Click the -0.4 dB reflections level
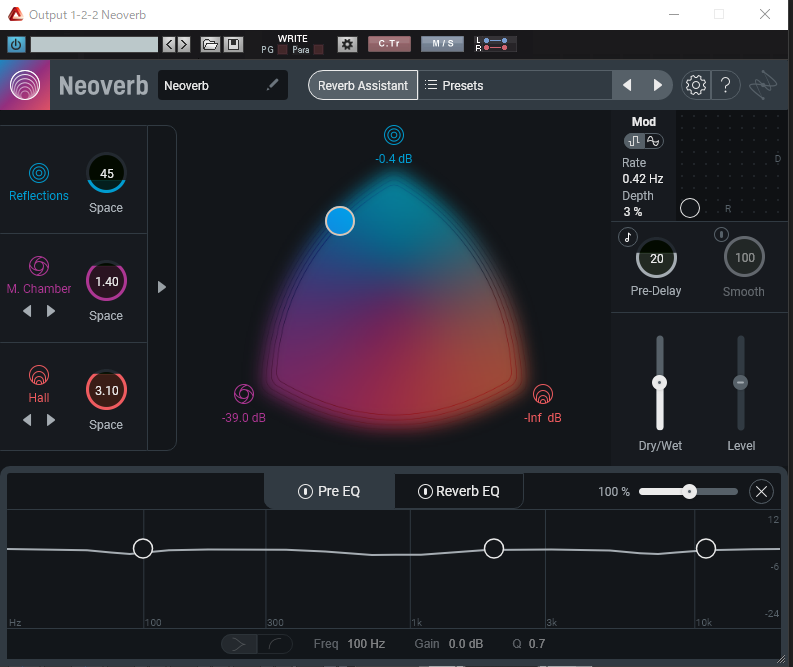The height and width of the screenshot is (667, 793). click(x=393, y=159)
